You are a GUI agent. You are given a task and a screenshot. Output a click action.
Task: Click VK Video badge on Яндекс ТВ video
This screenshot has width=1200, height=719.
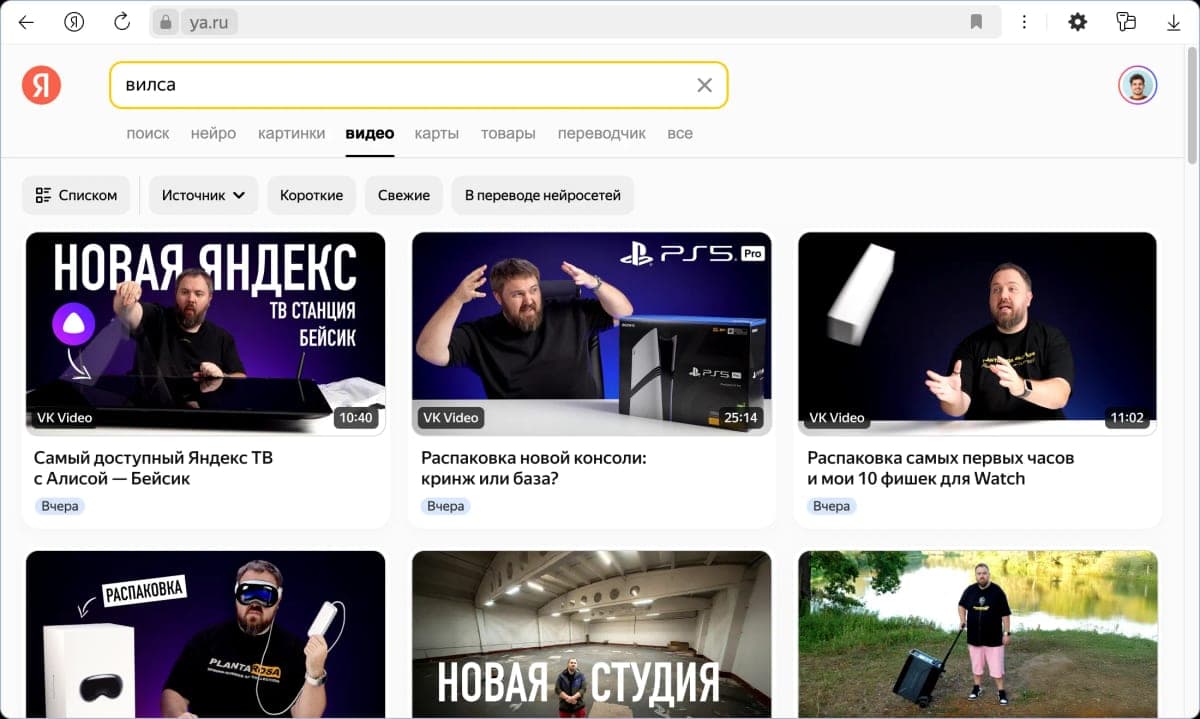[65, 417]
